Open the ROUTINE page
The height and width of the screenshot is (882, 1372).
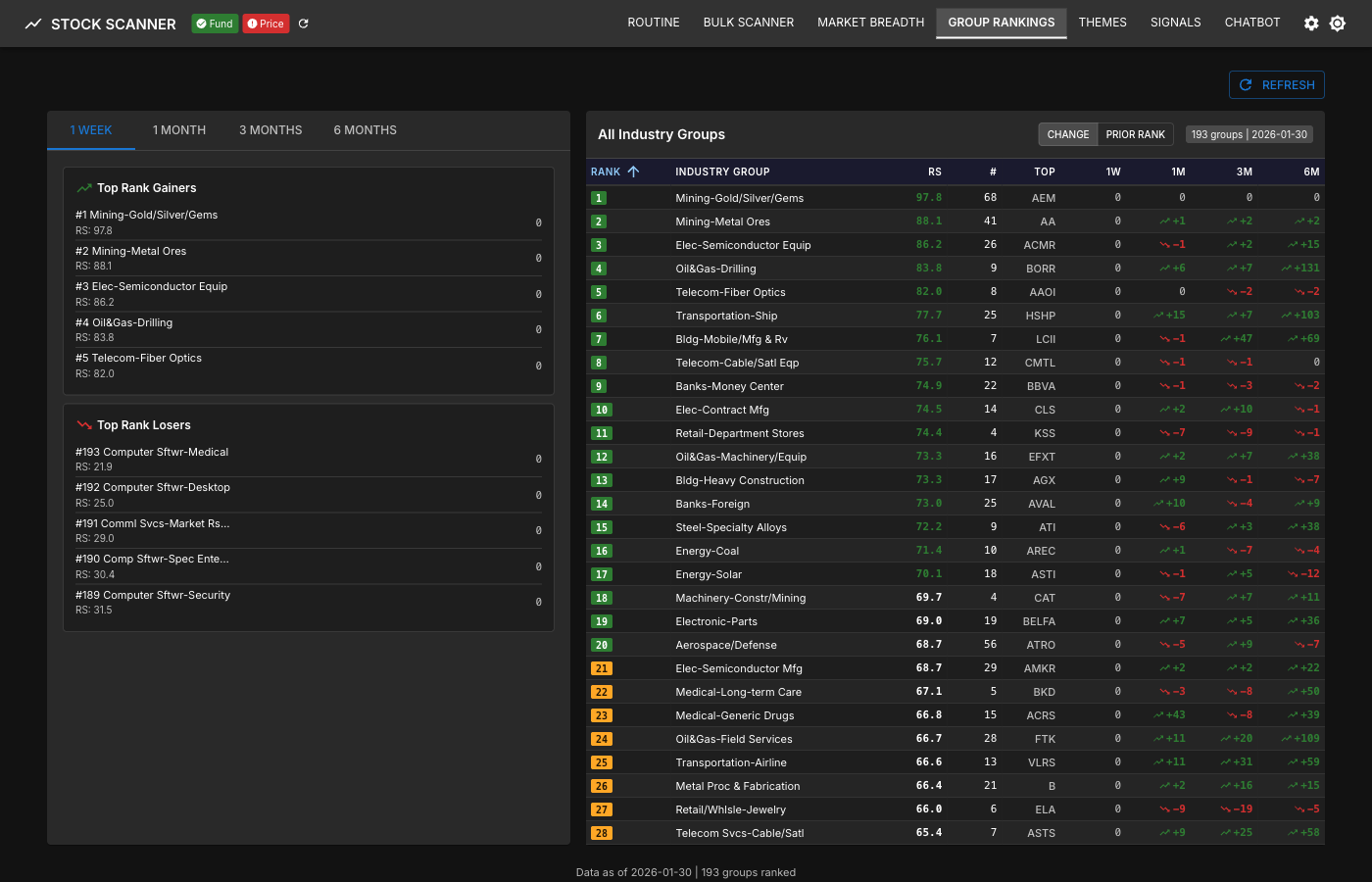coord(654,23)
